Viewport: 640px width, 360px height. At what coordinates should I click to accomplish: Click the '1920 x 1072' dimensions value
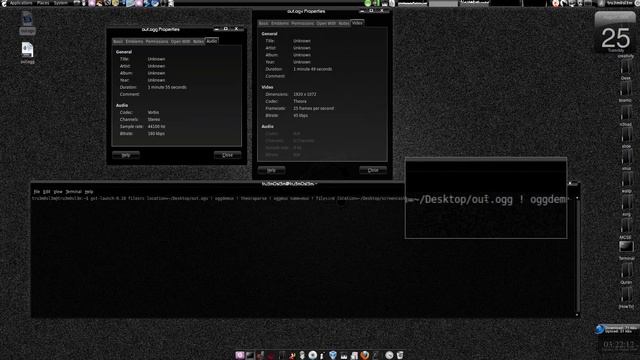click(304, 94)
